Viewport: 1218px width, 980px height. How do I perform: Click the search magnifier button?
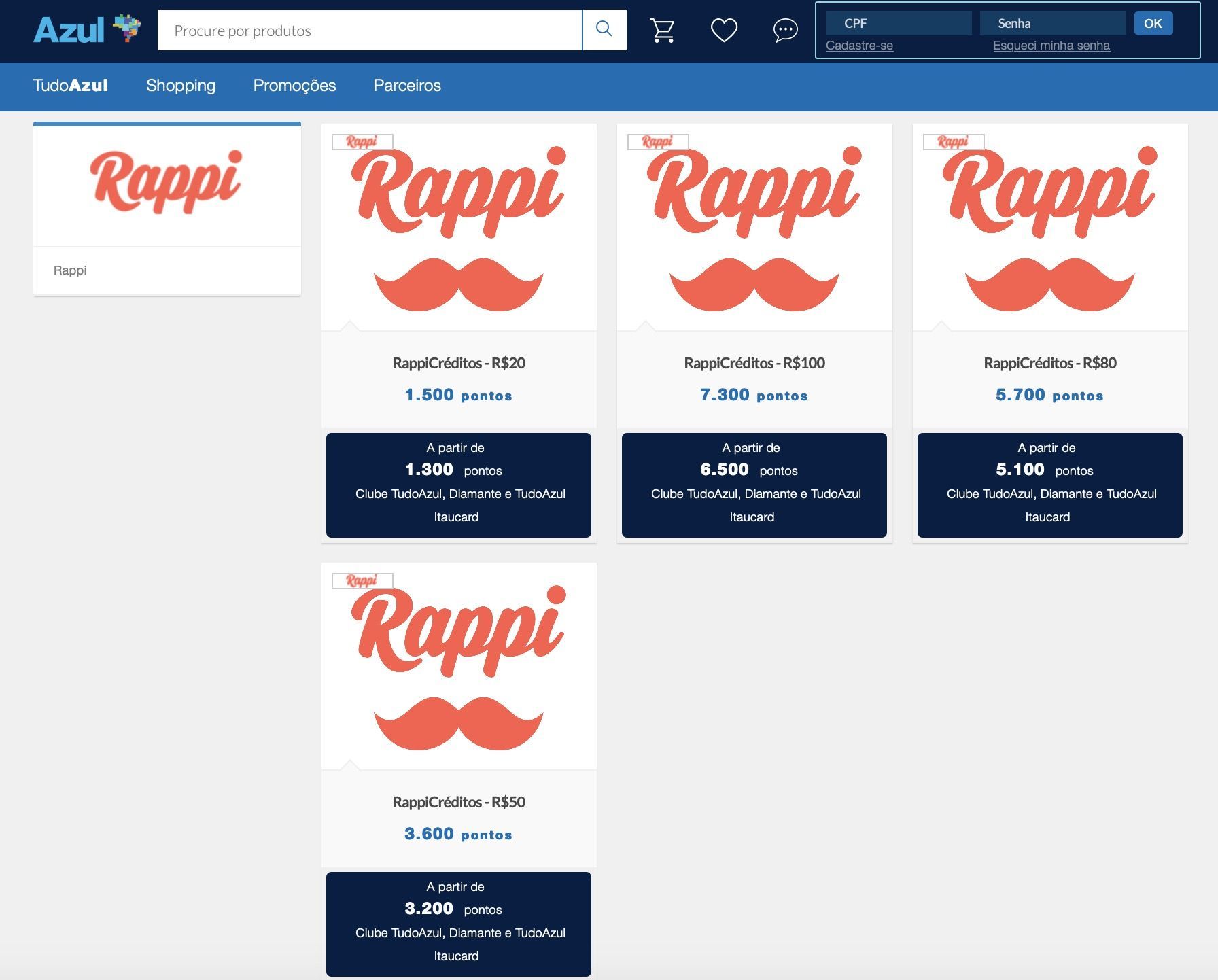coord(604,29)
